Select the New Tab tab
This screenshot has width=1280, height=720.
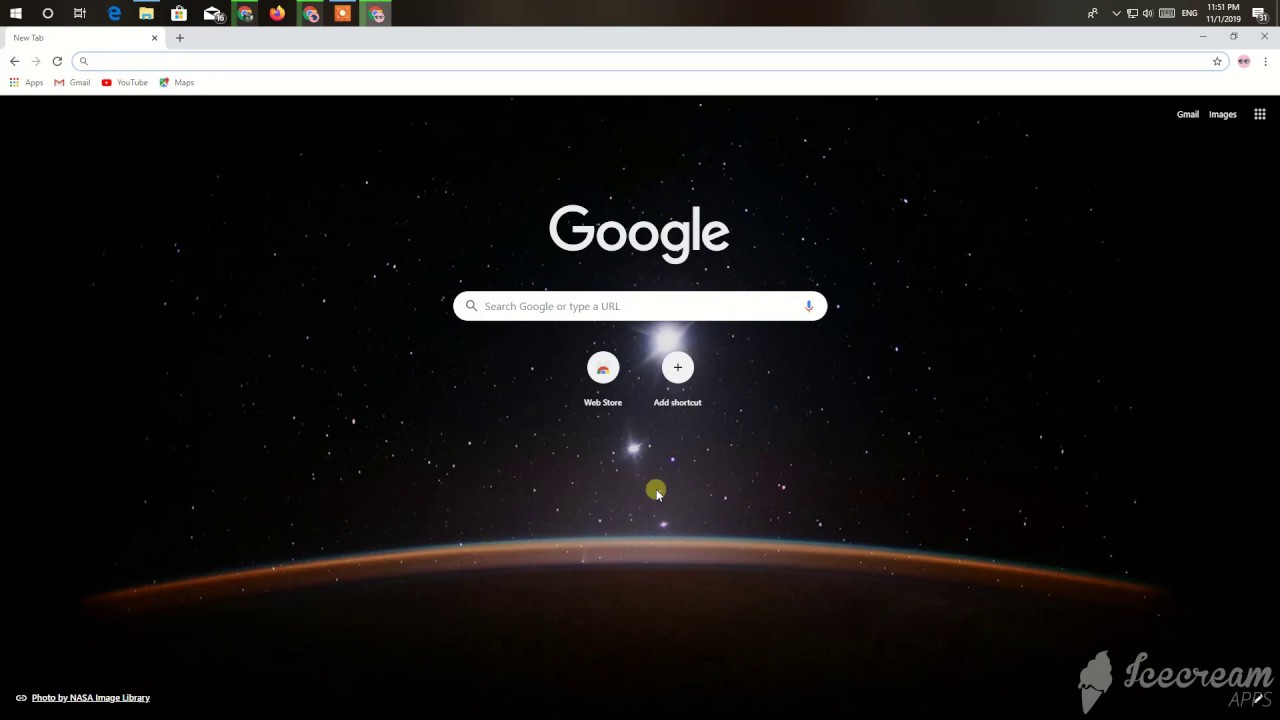[x=84, y=38]
